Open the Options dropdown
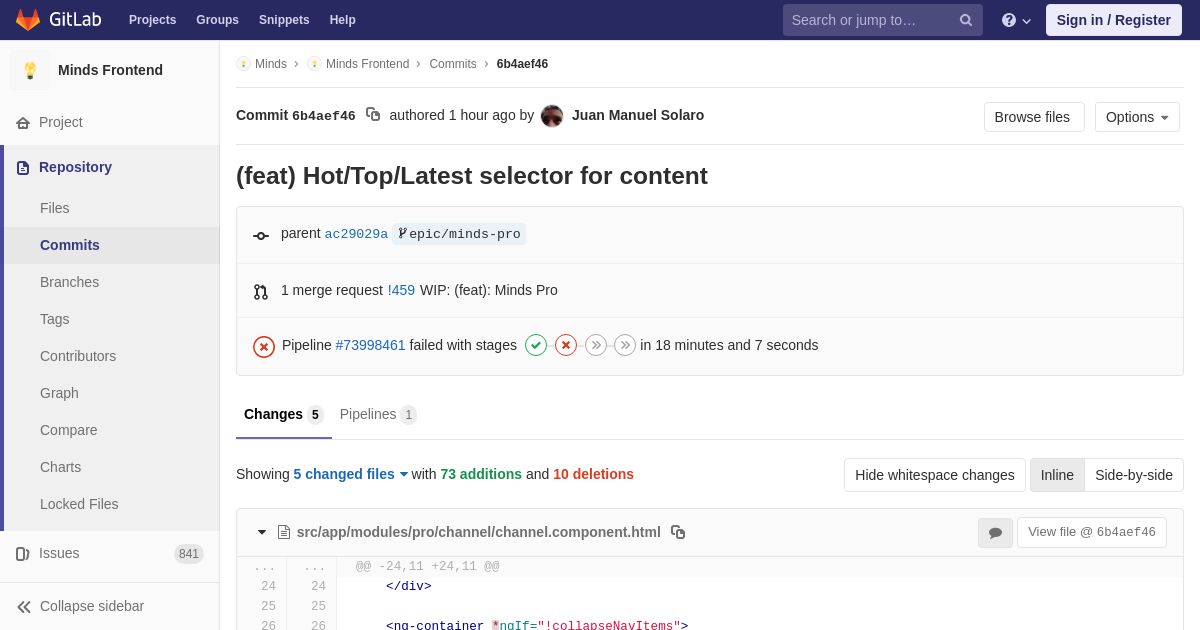Screen dimensions: 1200x630 pyautogui.click(x=1137, y=117)
